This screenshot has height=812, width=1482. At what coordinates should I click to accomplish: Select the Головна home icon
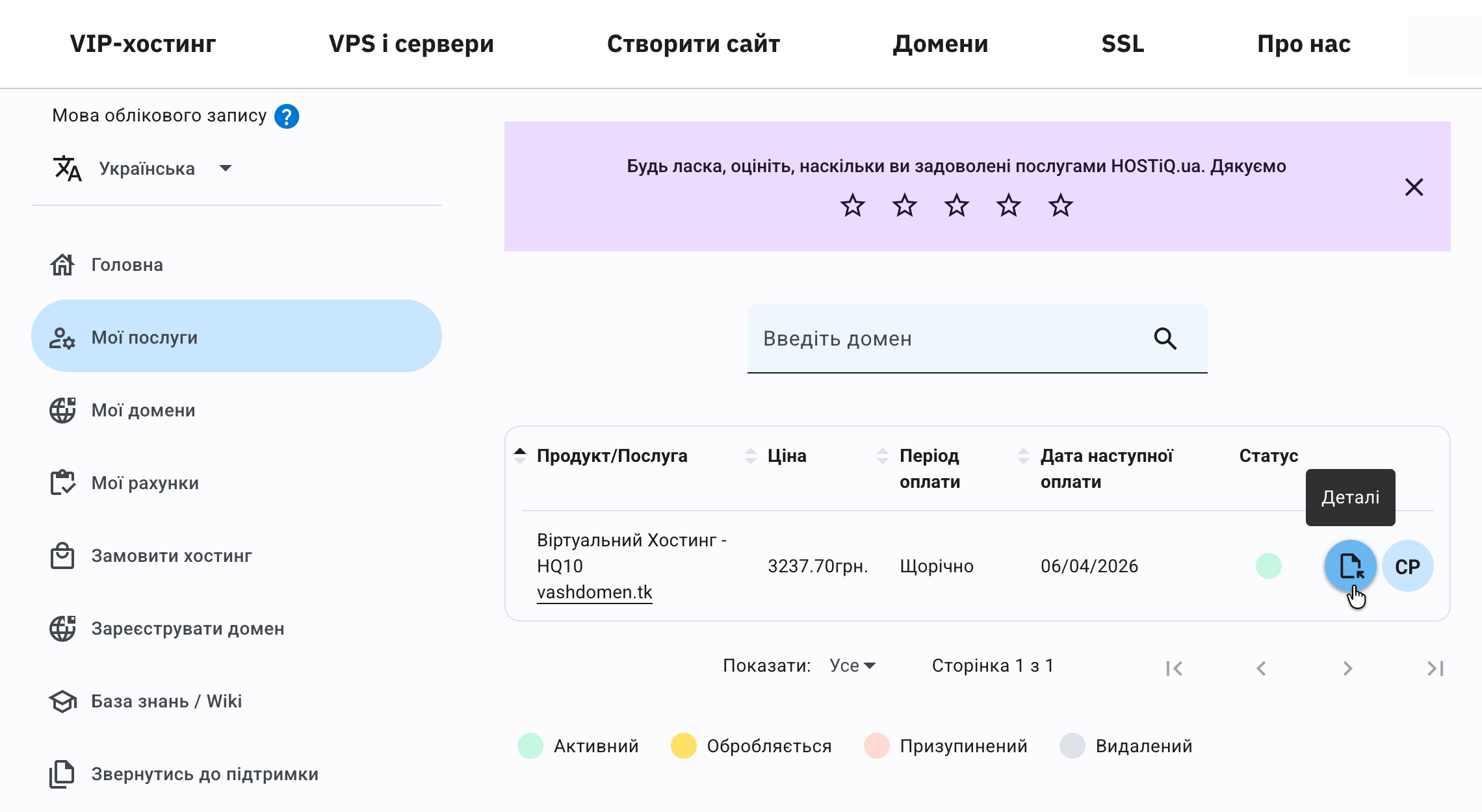click(63, 264)
